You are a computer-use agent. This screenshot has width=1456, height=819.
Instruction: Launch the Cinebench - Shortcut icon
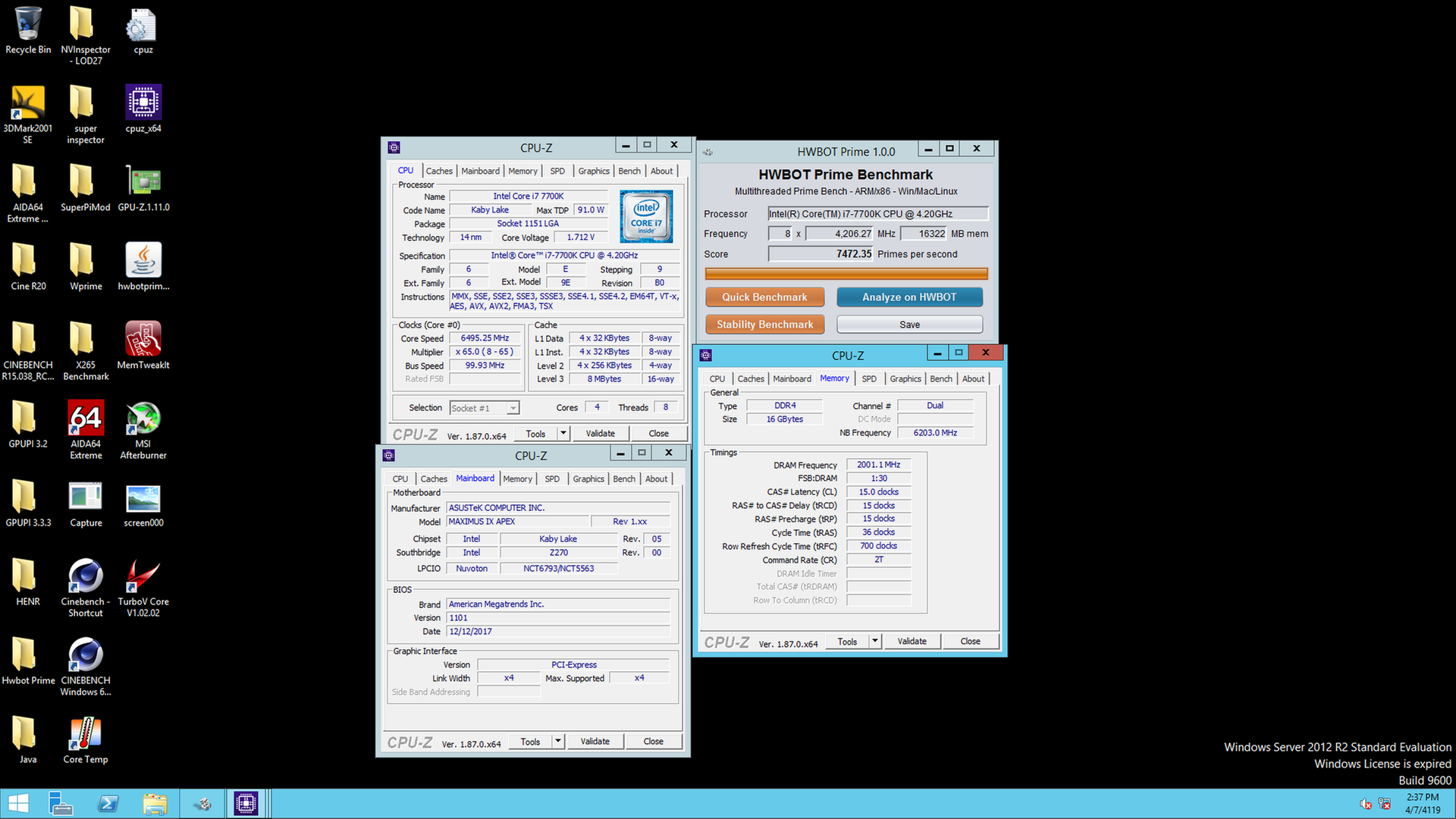coord(86,588)
